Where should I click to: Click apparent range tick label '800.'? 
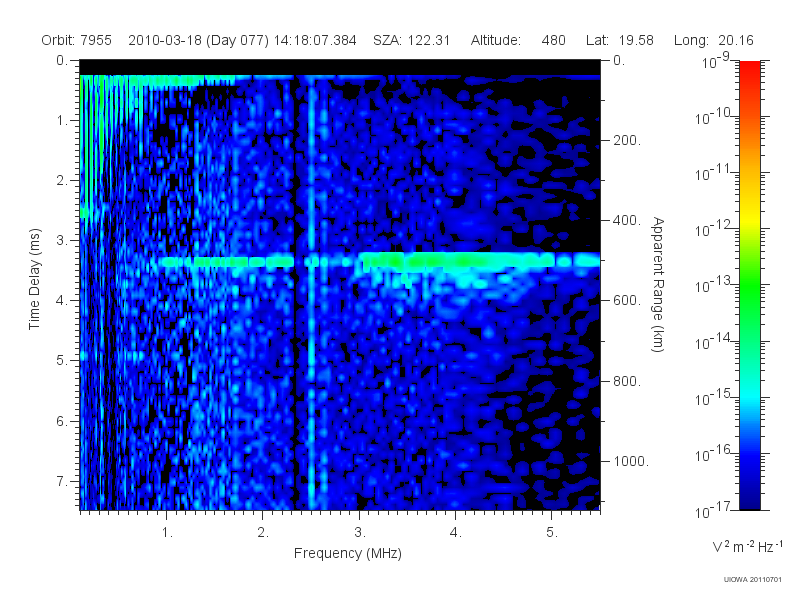click(627, 381)
